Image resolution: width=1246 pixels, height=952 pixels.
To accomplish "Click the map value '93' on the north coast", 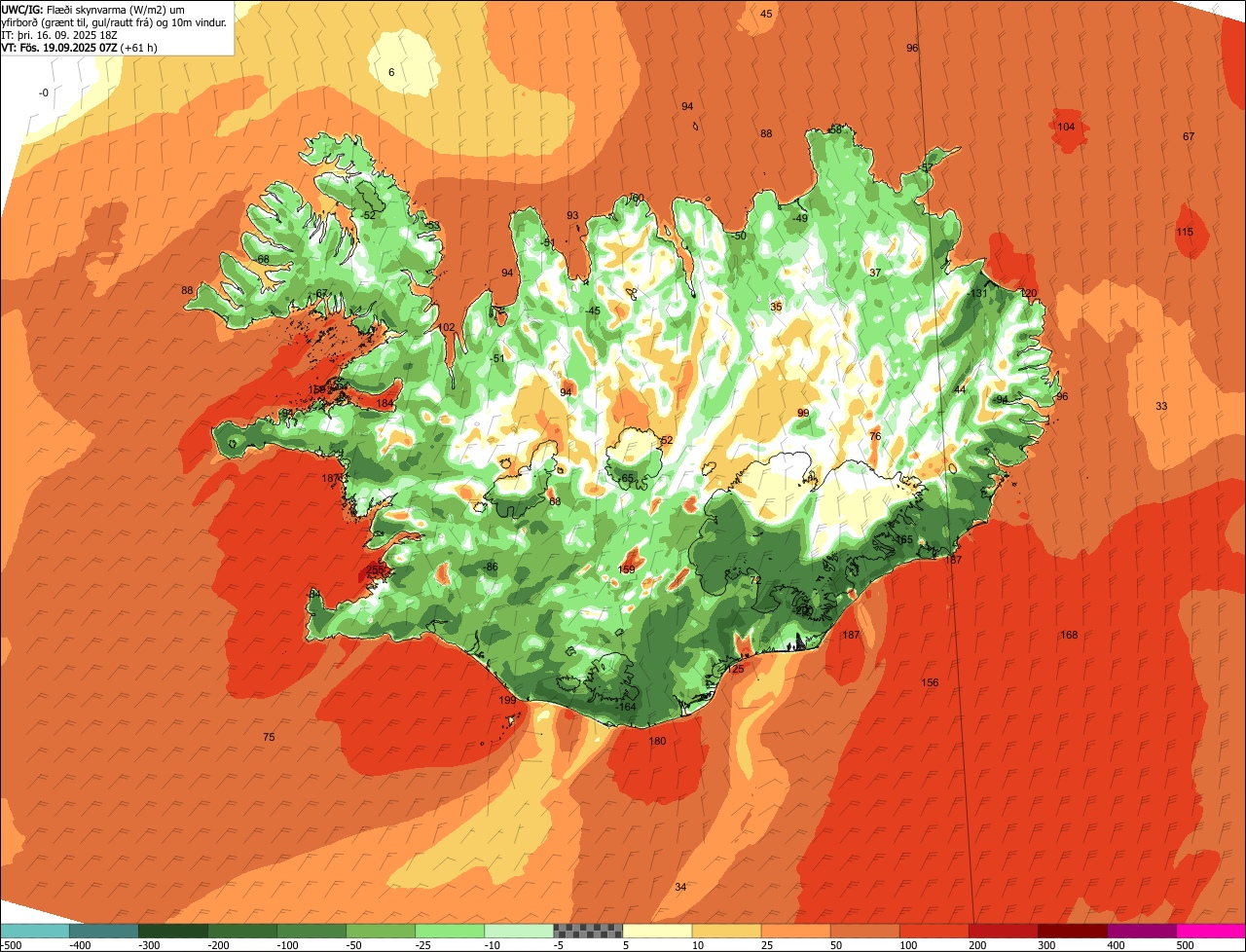I will tap(572, 215).
